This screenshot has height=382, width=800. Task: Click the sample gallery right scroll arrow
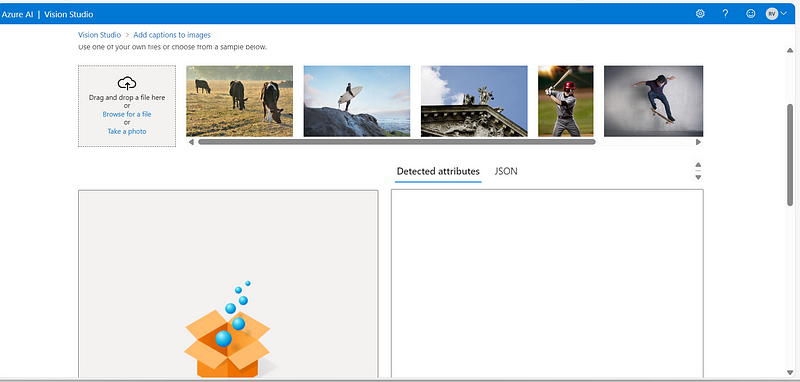click(698, 142)
